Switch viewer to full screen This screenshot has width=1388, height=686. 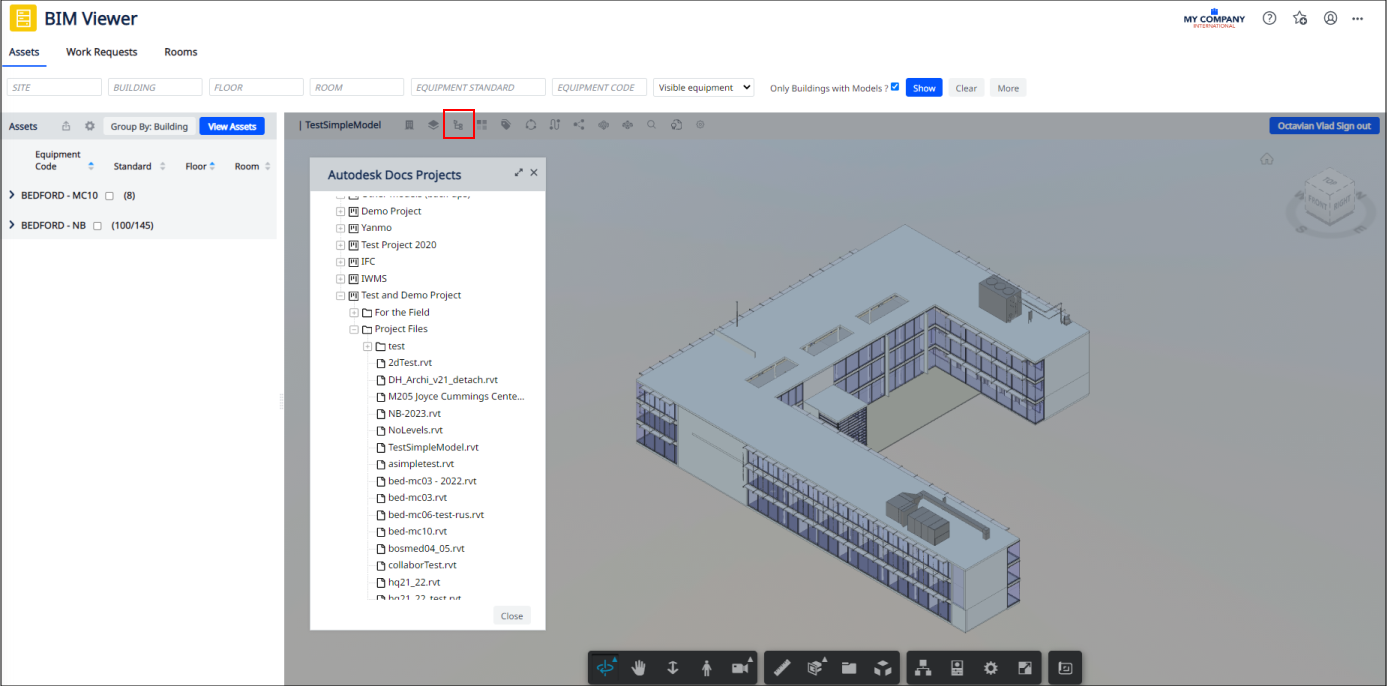[x=1025, y=668]
